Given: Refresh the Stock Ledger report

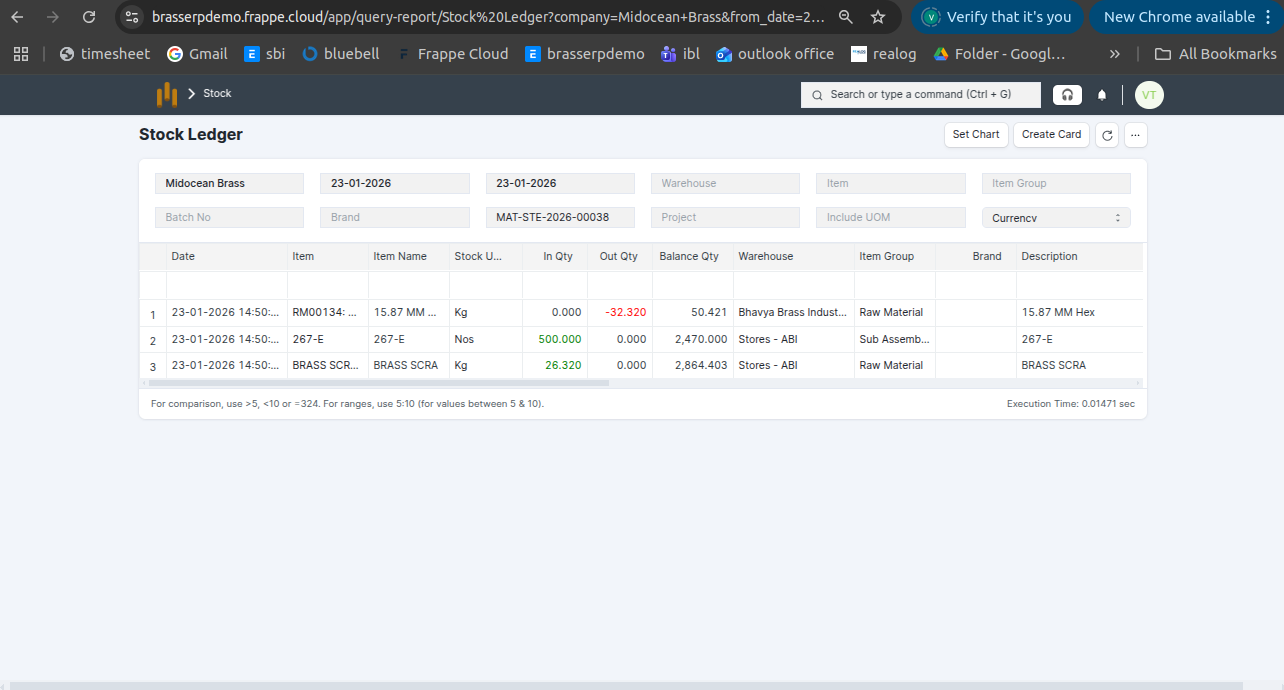Looking at the screenshot, I should tap(1106, 135).
